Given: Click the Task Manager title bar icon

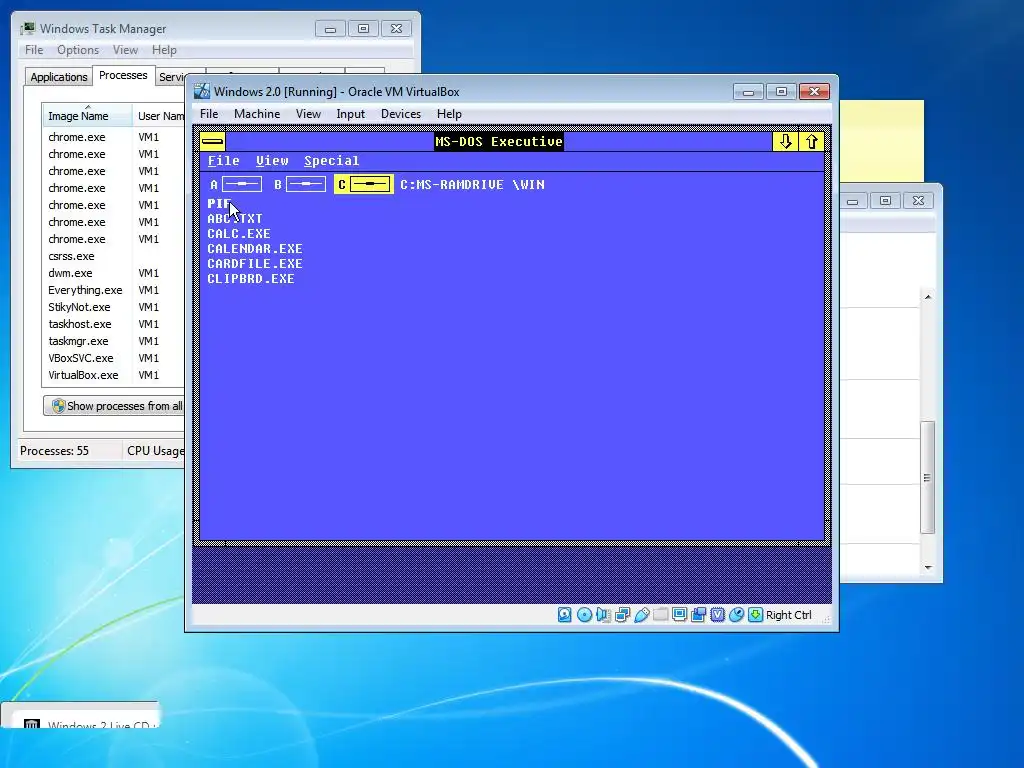Looking at the screenshot, I should pyautogui.click(x=28, y=29).
